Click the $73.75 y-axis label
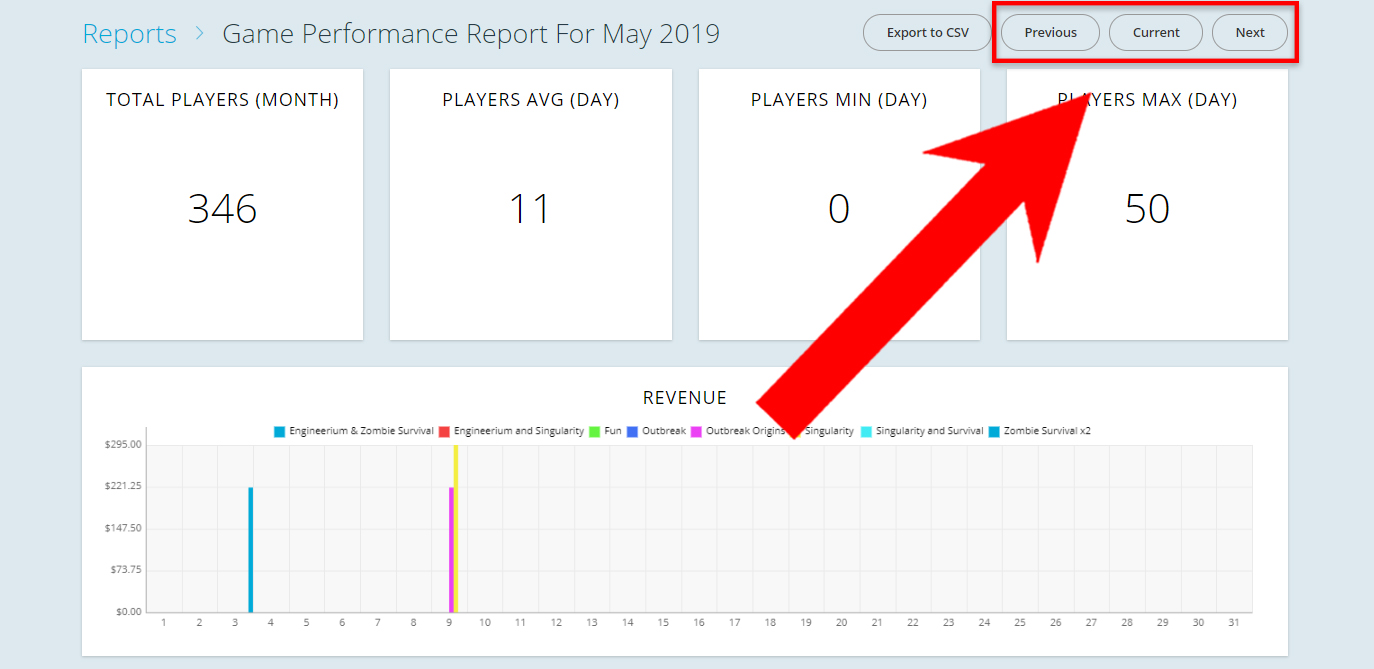1374x669 pixels. pyautogui.click(x=125, y=570)
